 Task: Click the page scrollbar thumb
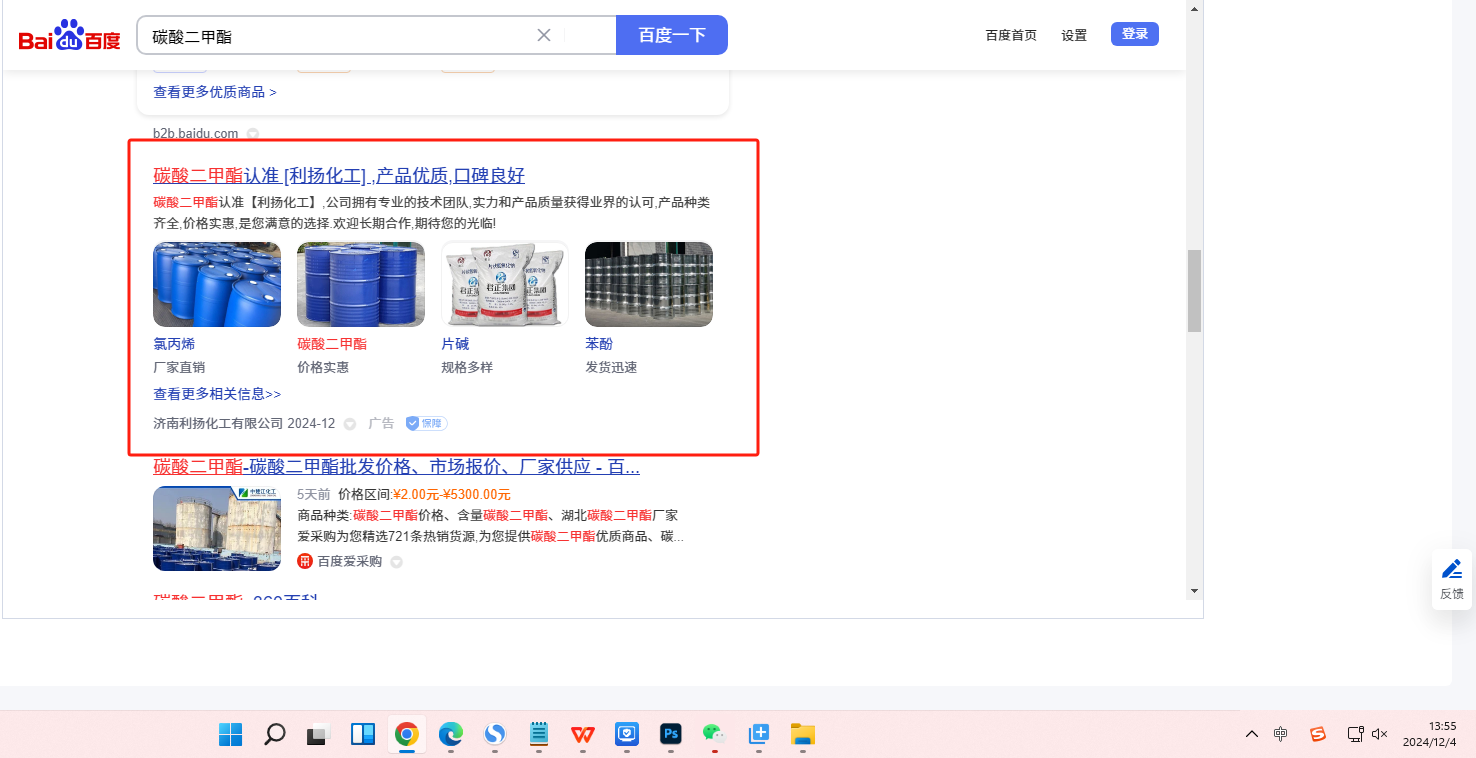point(1194,291)
